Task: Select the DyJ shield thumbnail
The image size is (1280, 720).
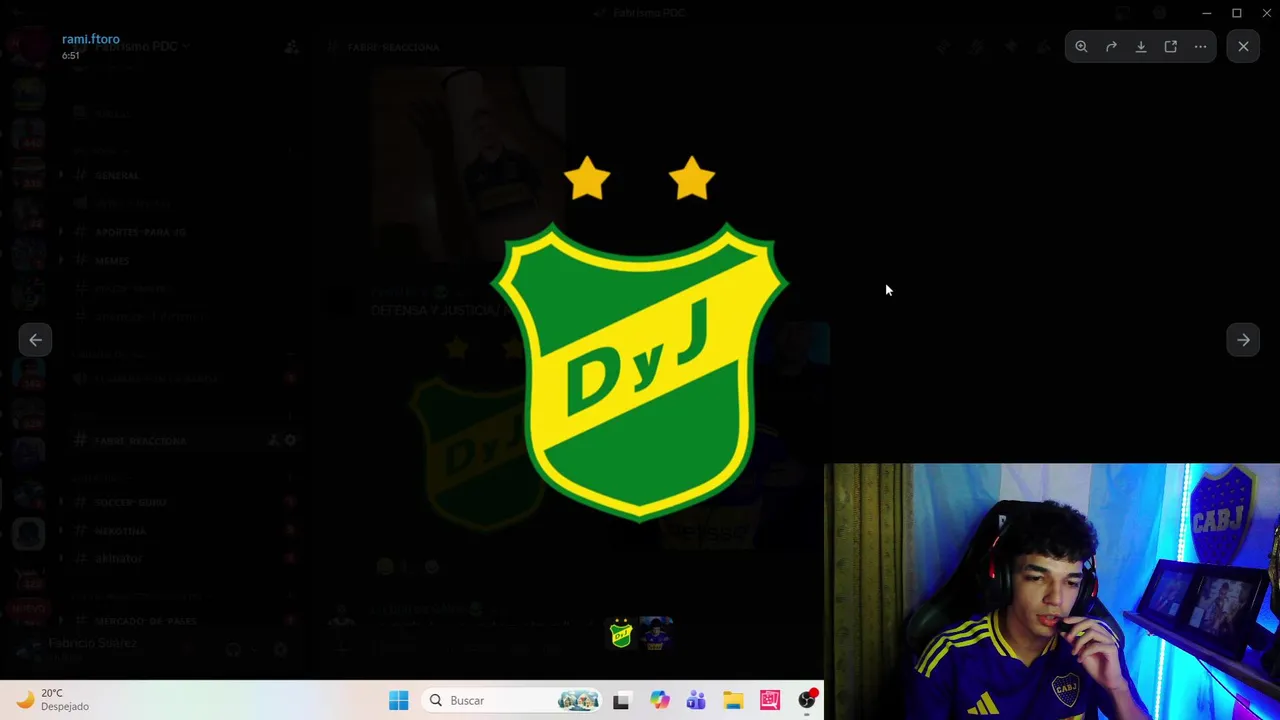Action: 621,634
